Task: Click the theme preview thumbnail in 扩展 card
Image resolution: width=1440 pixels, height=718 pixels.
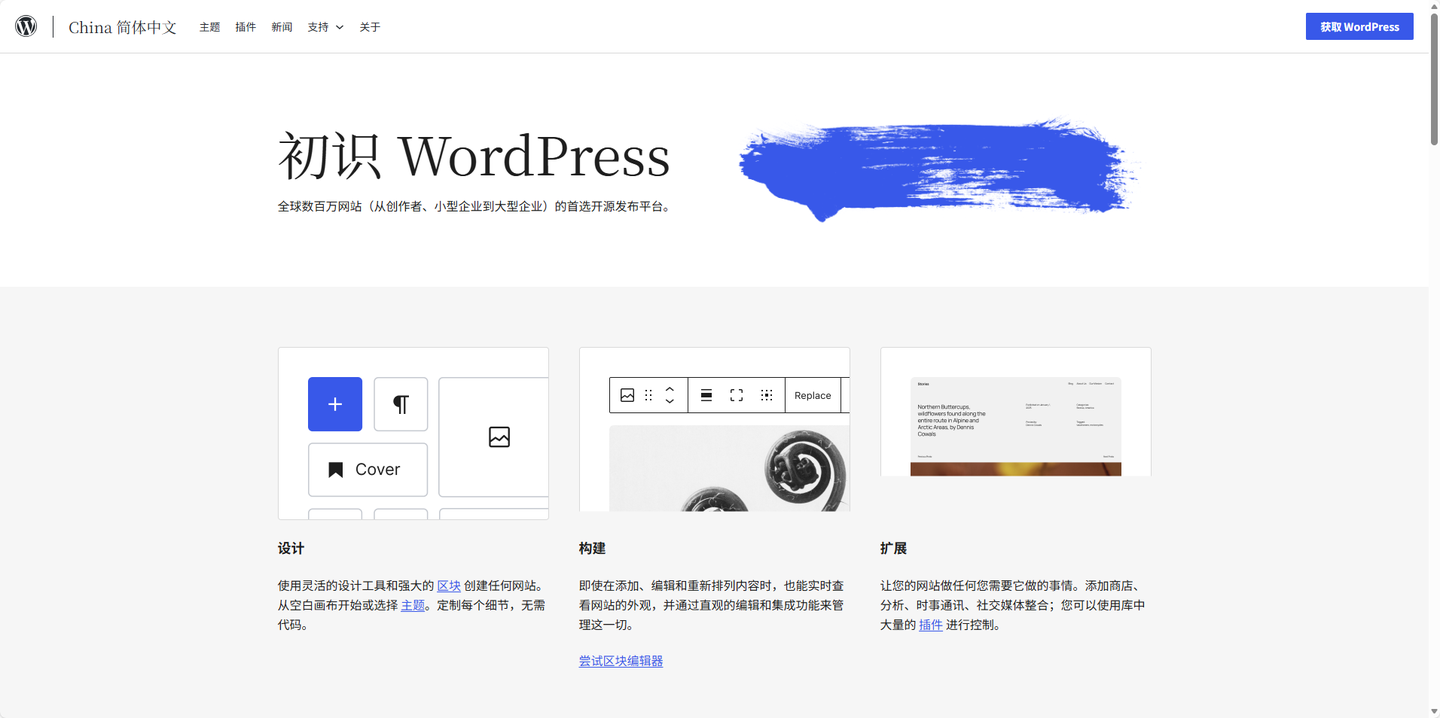Action: [x=1015, y=426]
